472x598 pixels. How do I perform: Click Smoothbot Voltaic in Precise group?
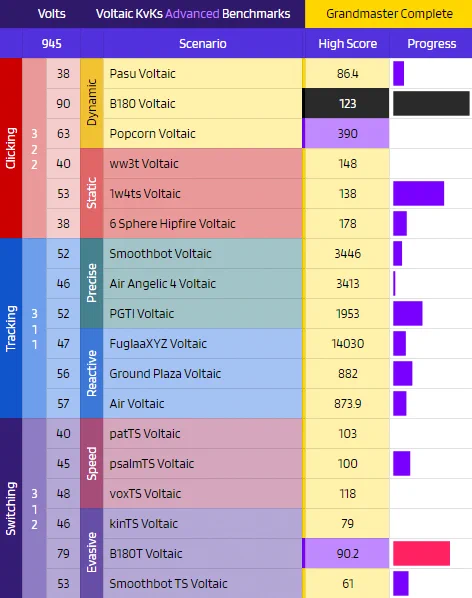(160, 254)
